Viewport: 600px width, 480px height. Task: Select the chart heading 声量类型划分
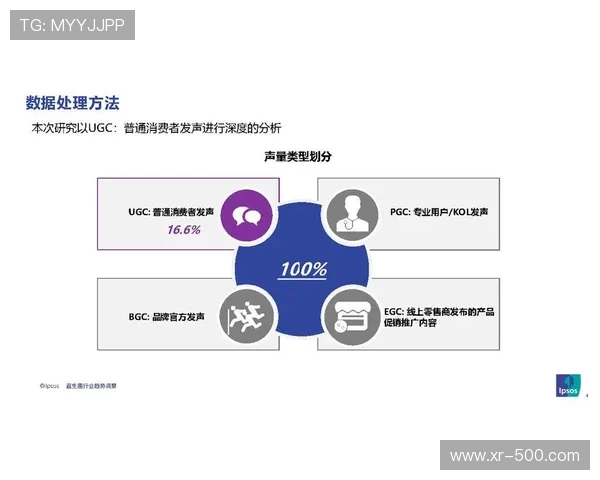[298, 156]
